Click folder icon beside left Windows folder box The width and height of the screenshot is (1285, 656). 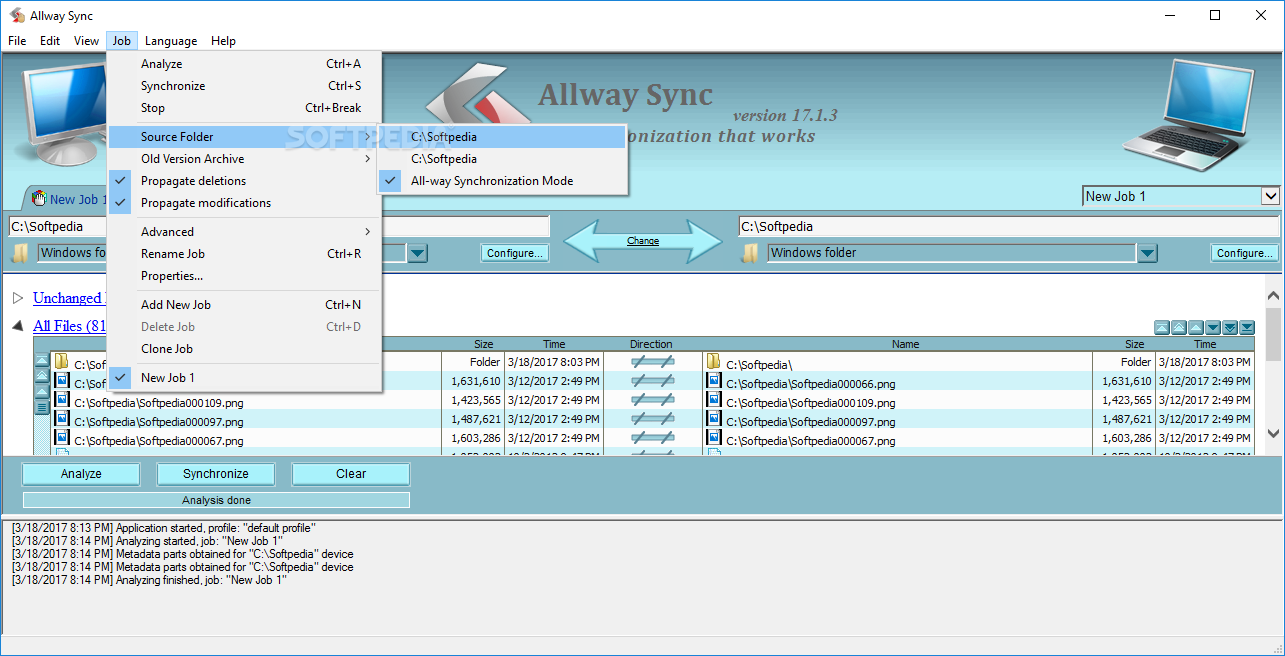(20, 253)
